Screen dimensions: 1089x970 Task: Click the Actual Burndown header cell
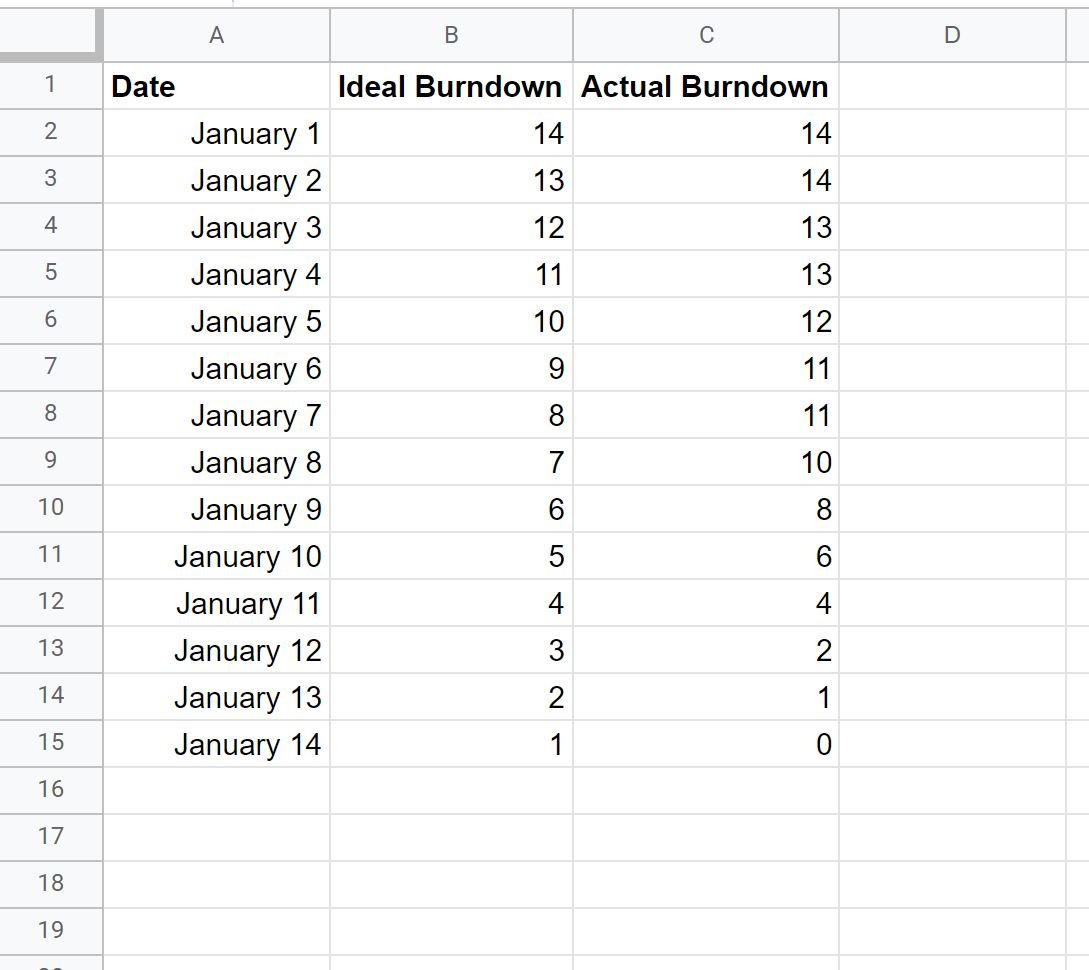[x=706, y=87]
